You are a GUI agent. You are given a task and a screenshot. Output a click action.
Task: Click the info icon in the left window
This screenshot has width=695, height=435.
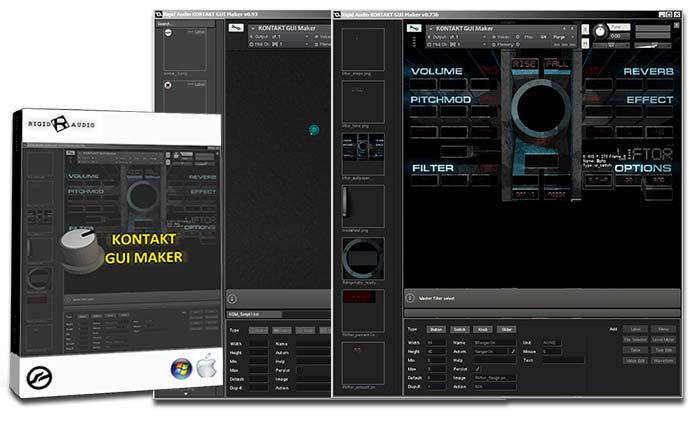[232, 298]
